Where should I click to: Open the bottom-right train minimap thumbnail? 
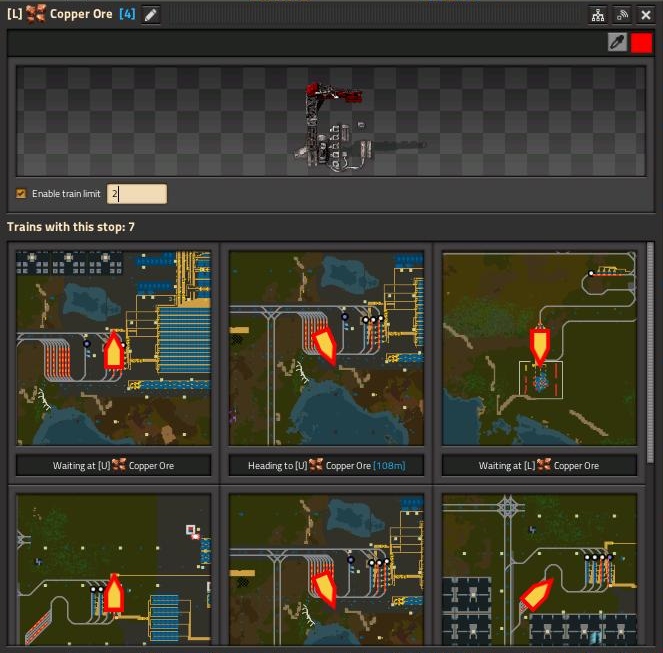pyautogui.click(x=539, y=569)
